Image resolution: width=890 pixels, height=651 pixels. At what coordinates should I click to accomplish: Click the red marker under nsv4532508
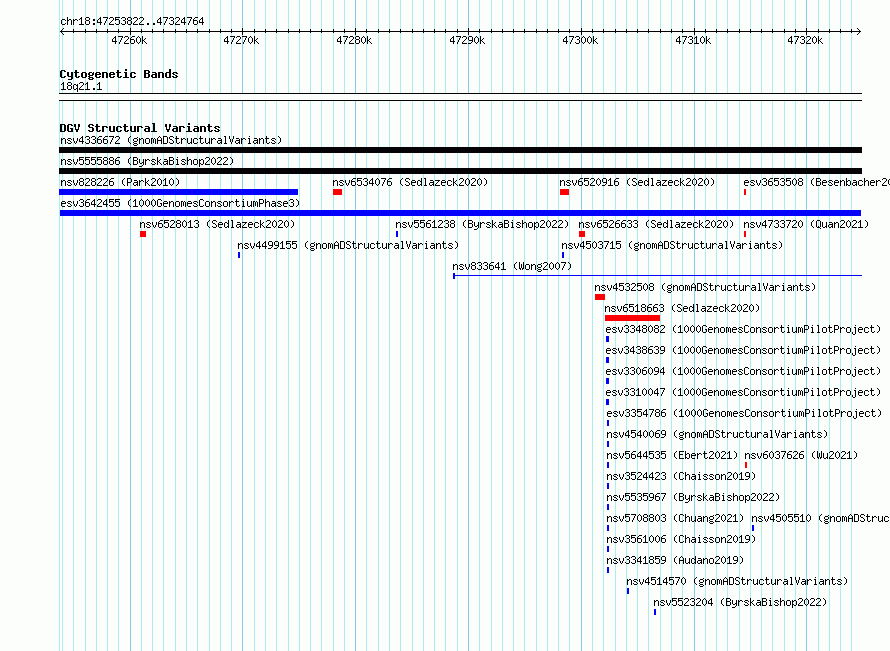(600, 297)
